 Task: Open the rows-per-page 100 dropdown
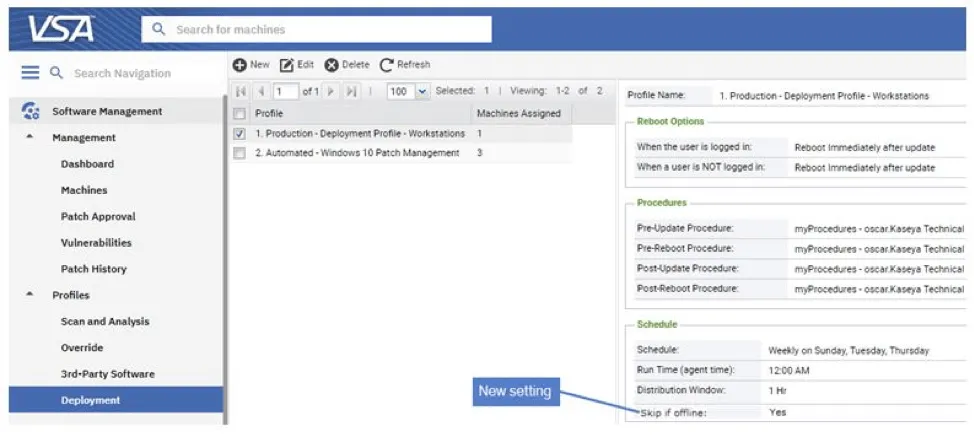point(421,91)
